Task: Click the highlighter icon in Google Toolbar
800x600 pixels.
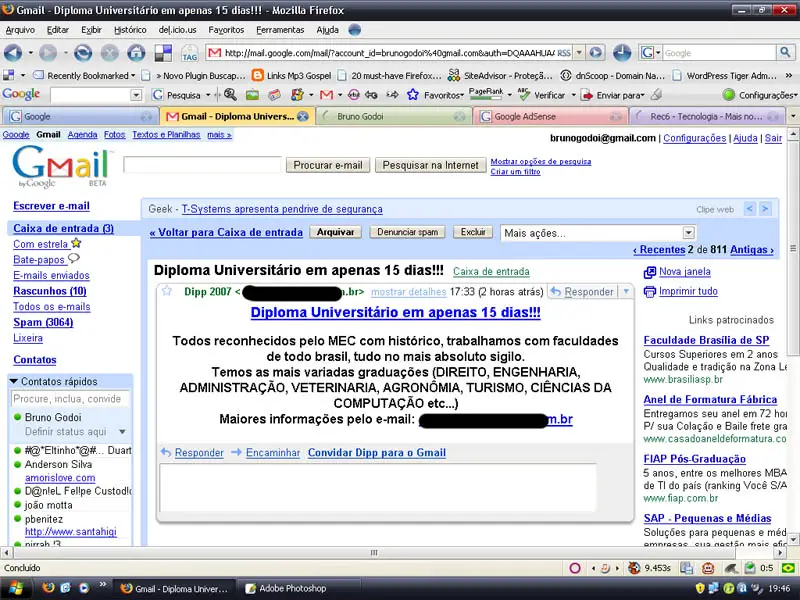Action: [x=657, y=94]
